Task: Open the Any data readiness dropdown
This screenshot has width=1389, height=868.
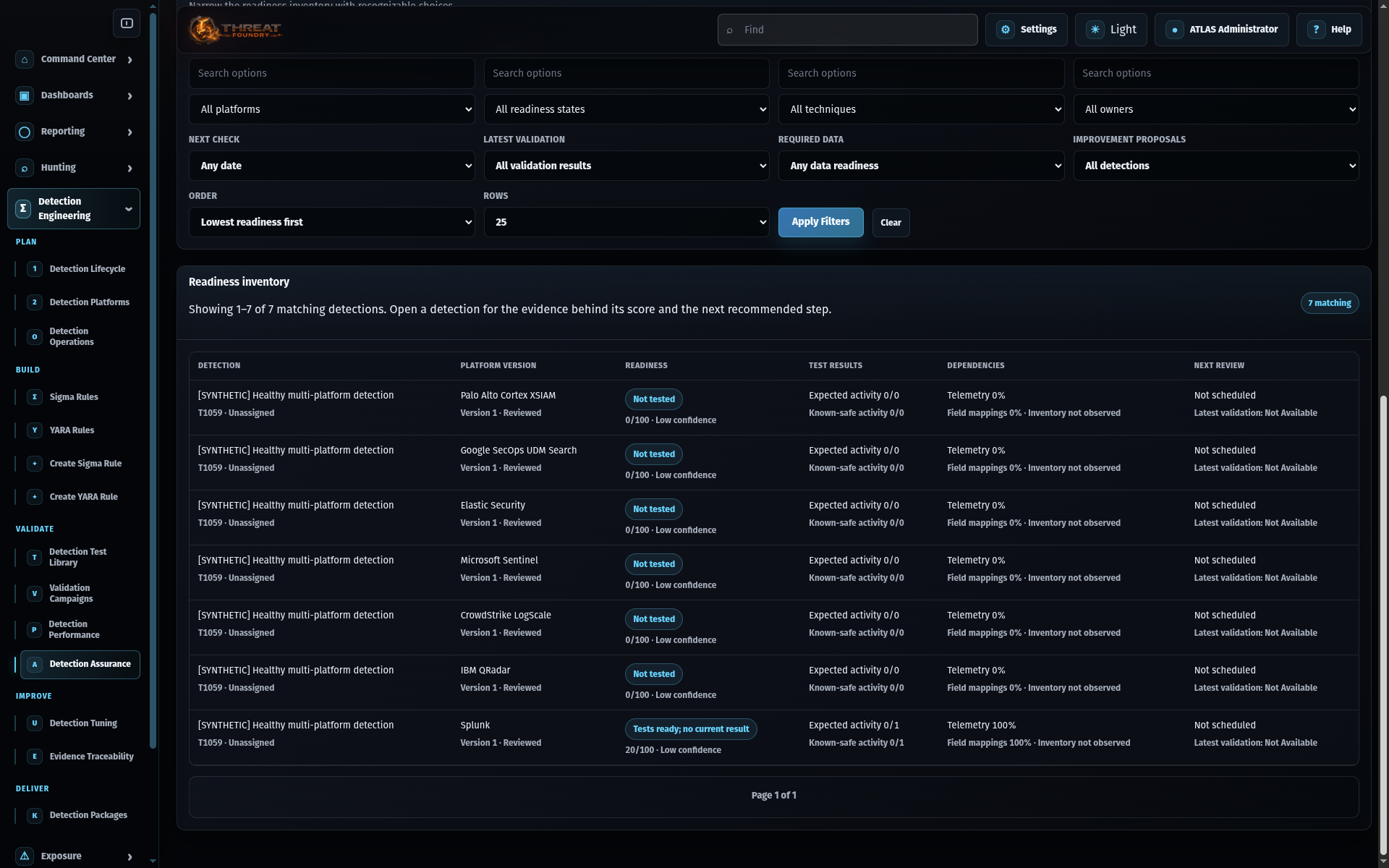Action: 921,166
